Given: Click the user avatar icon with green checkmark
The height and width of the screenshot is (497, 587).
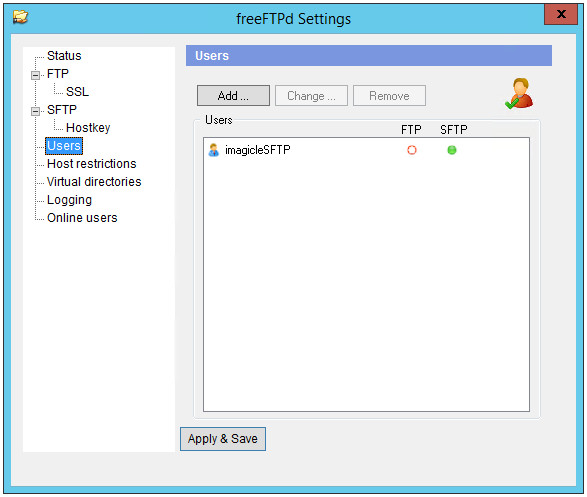Looking at the screenshot, I should click(519, 94).
